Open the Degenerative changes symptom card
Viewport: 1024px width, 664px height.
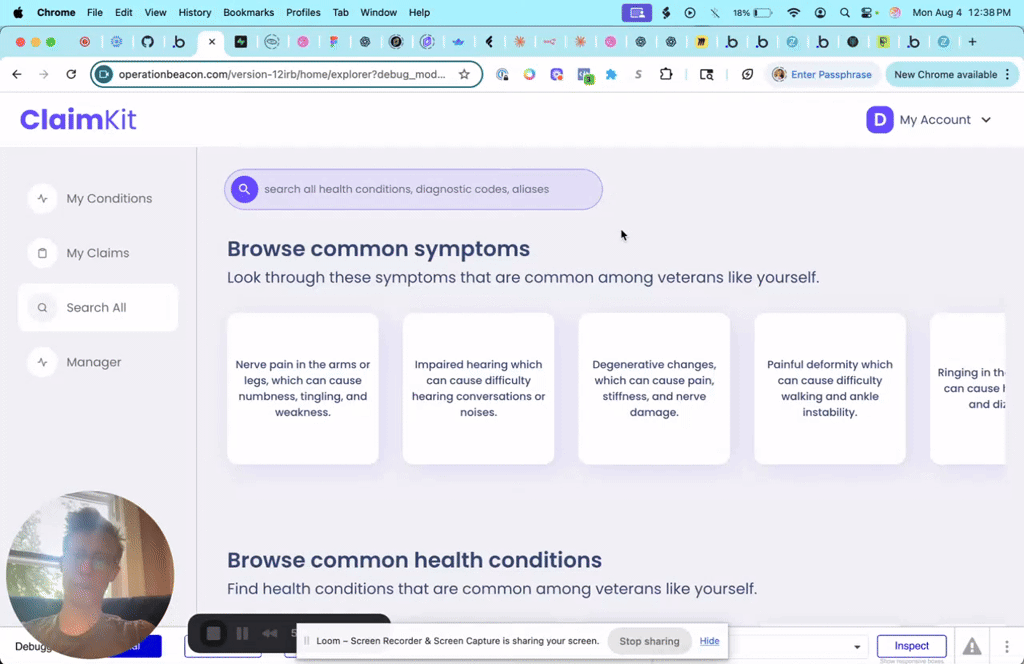click(x=654, y=388)
